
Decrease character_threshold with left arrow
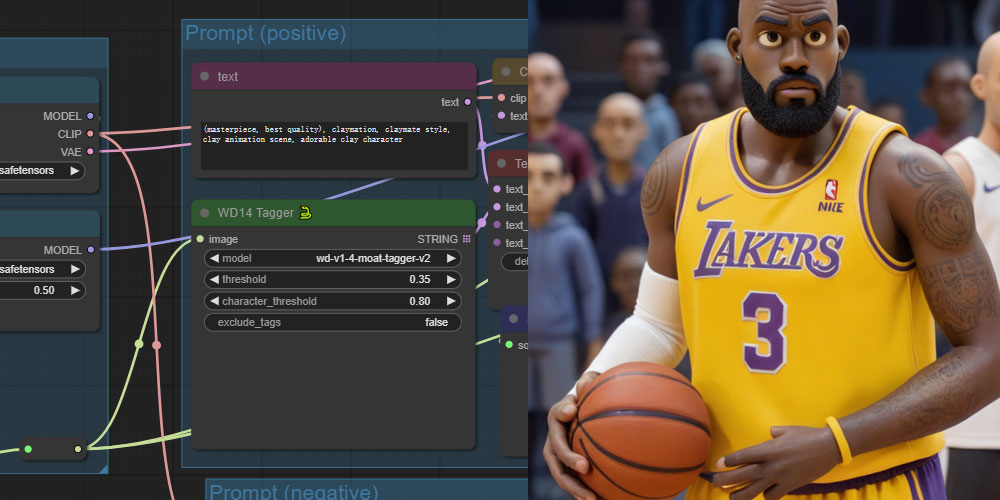(x=214, y=301)
